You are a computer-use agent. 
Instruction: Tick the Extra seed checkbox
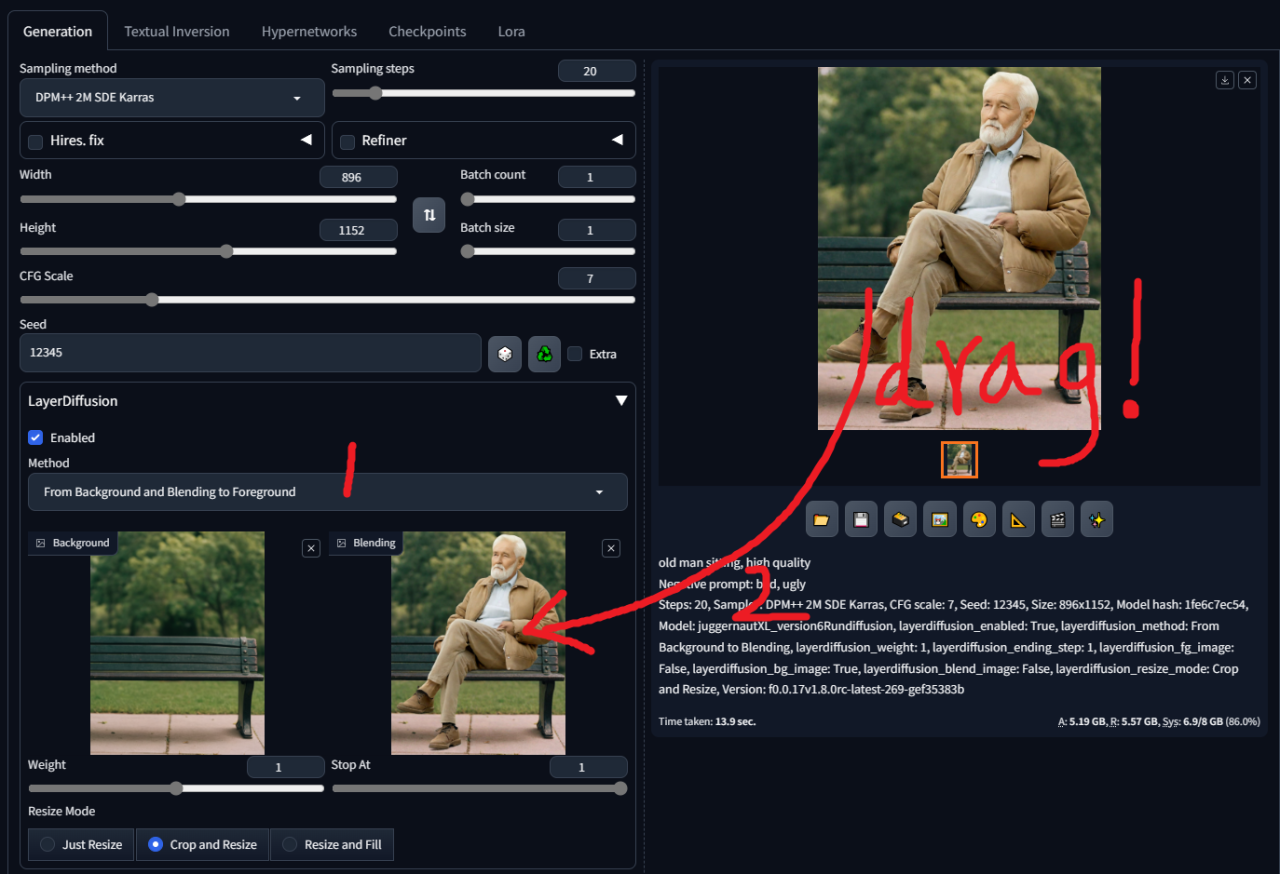pos(575,354)
